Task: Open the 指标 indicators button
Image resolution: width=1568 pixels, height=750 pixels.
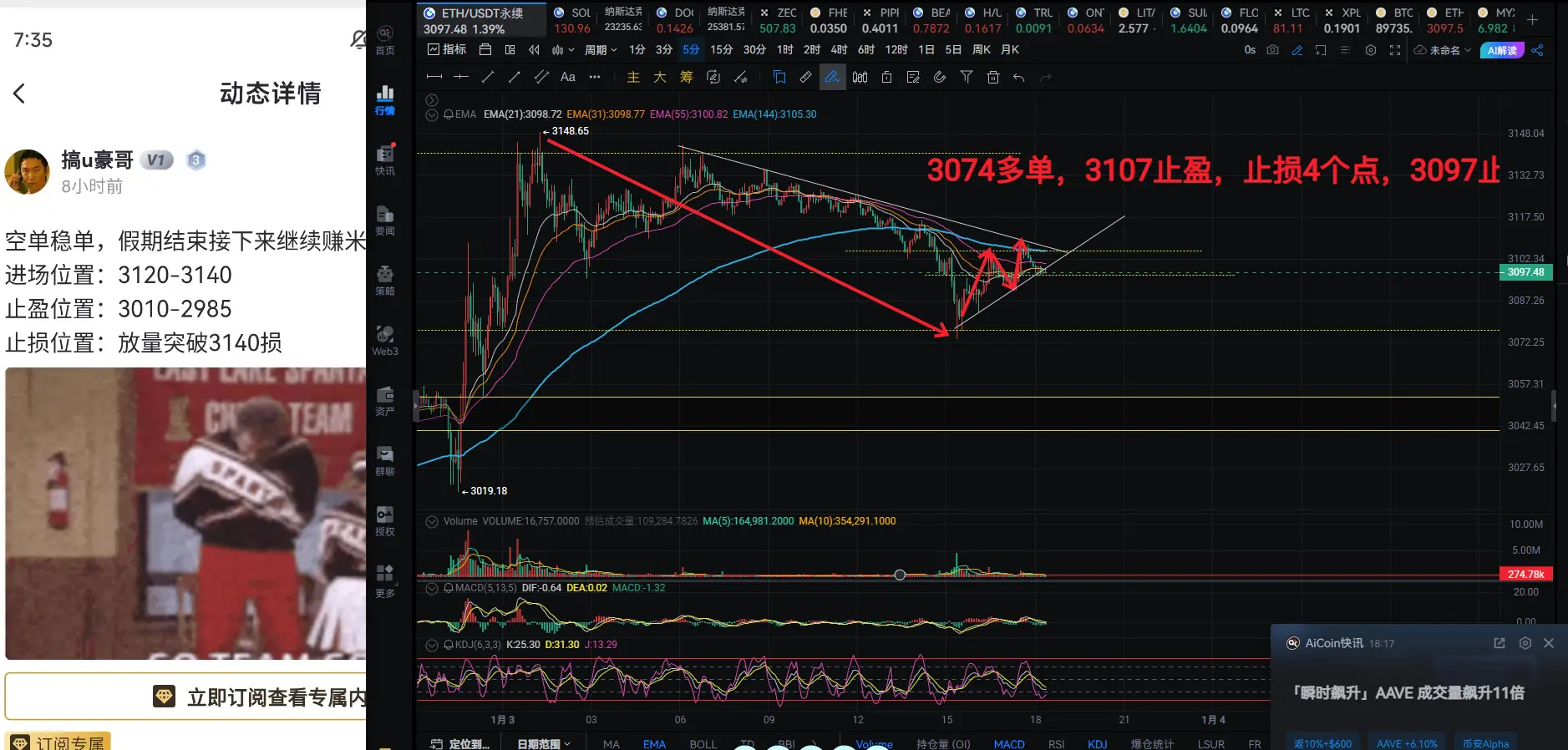Action: (447, 50)
